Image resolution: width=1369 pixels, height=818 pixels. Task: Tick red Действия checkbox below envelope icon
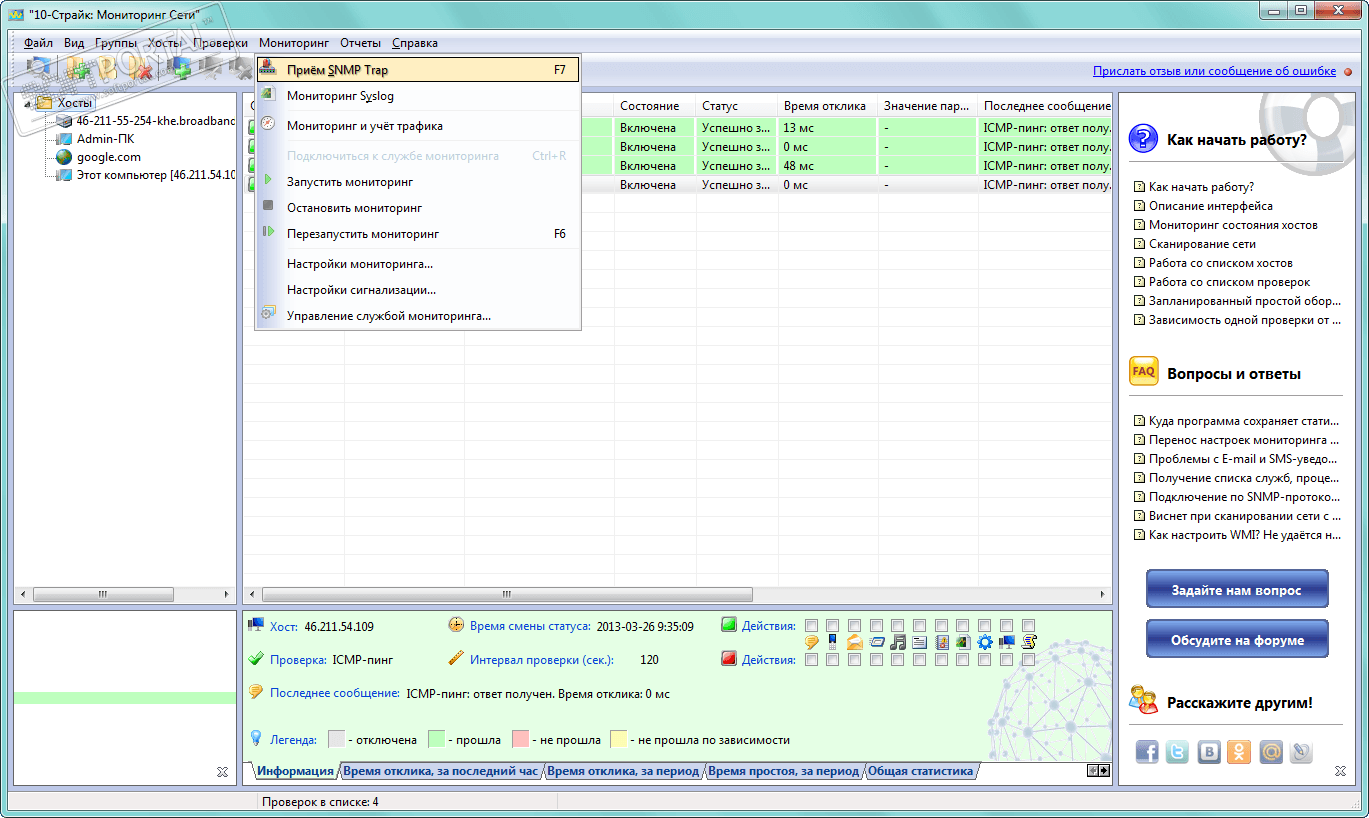[855, 660]
